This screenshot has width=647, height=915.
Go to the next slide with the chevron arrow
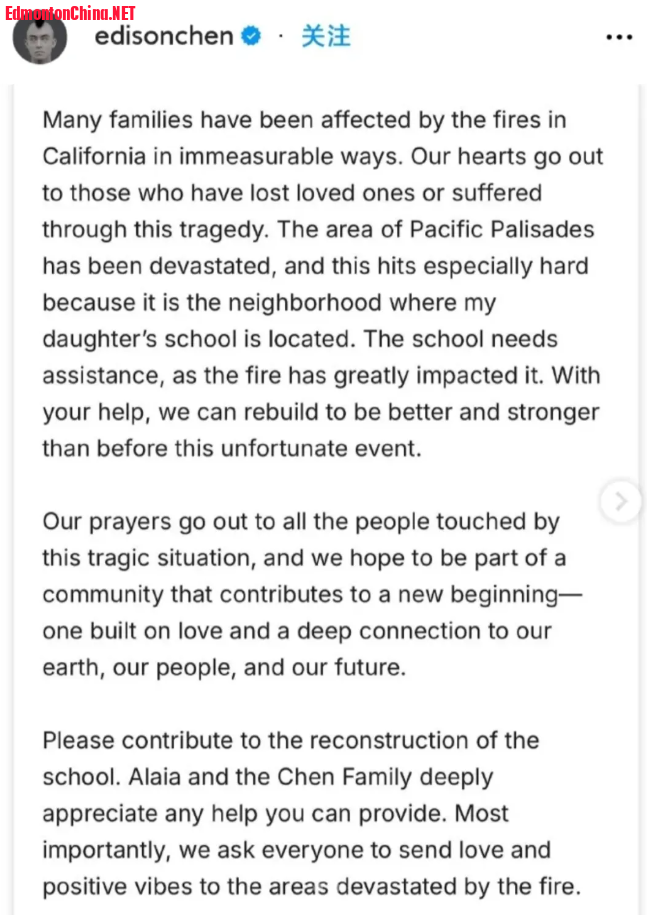coord(621,501)
